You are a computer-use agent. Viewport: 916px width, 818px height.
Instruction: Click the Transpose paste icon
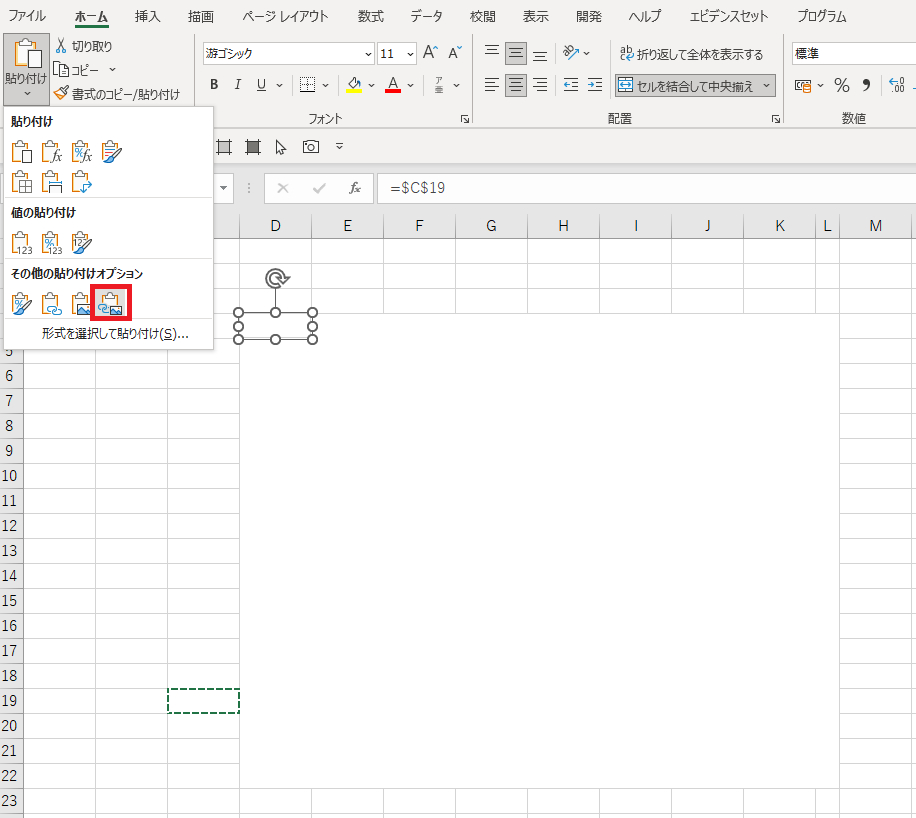[x=81, y=182]
